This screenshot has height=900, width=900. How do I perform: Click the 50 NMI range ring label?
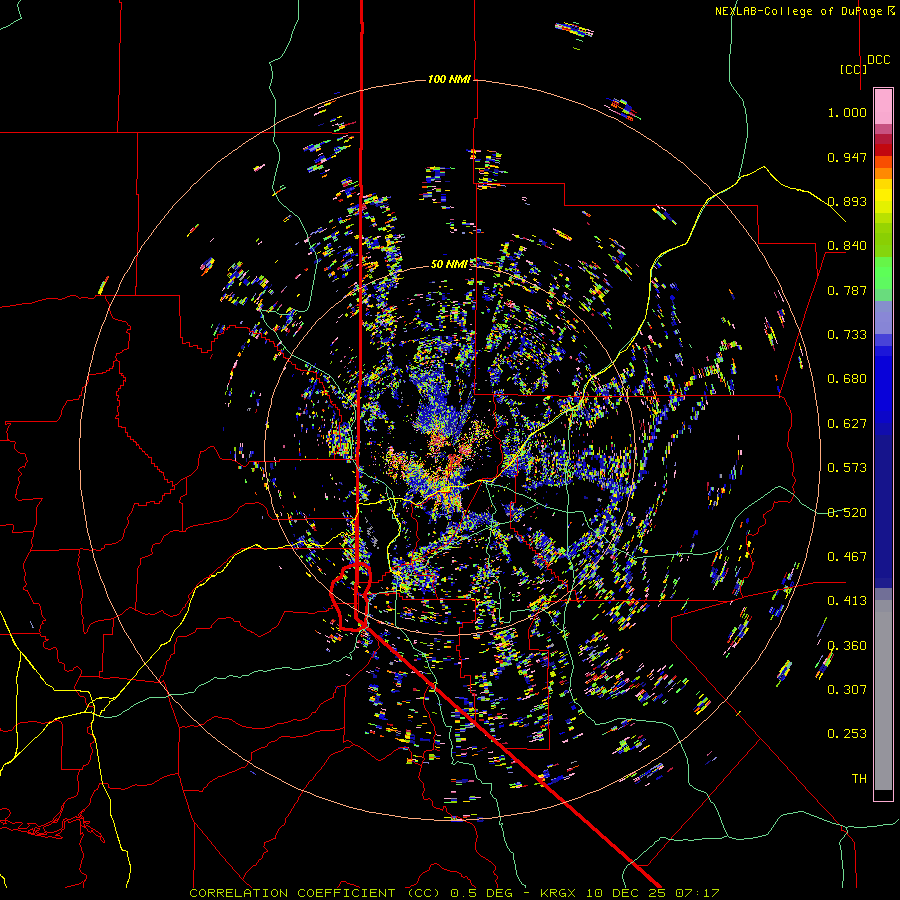coord(449,264)
